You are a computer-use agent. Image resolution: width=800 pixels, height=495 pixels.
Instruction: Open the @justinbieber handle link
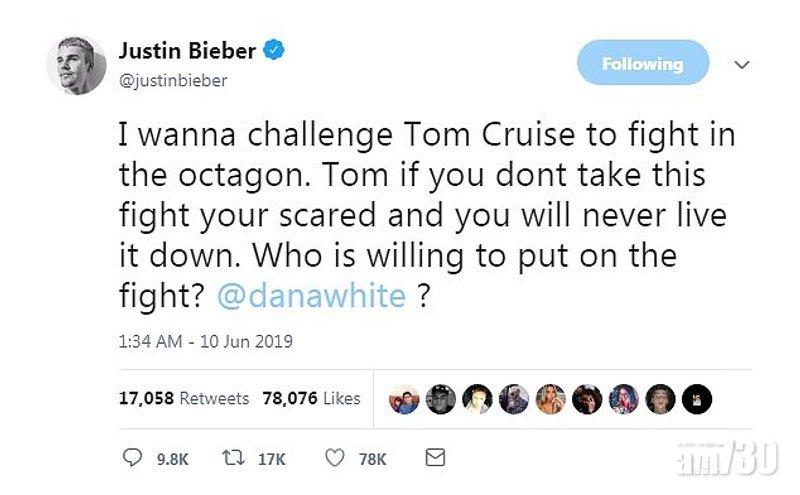click(173, 82)
